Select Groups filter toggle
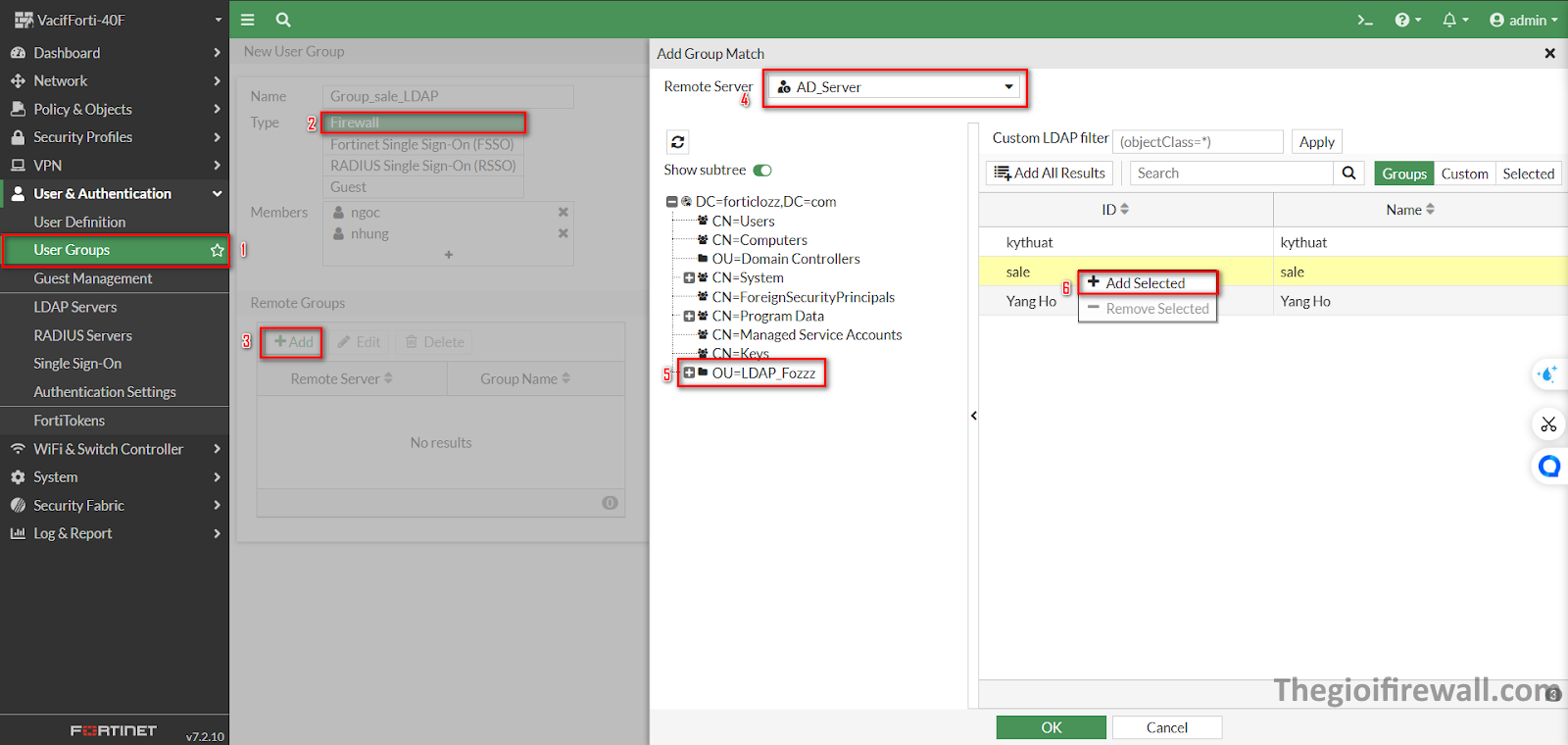This screenshot has width=1568, height=745. (1403, 174)
